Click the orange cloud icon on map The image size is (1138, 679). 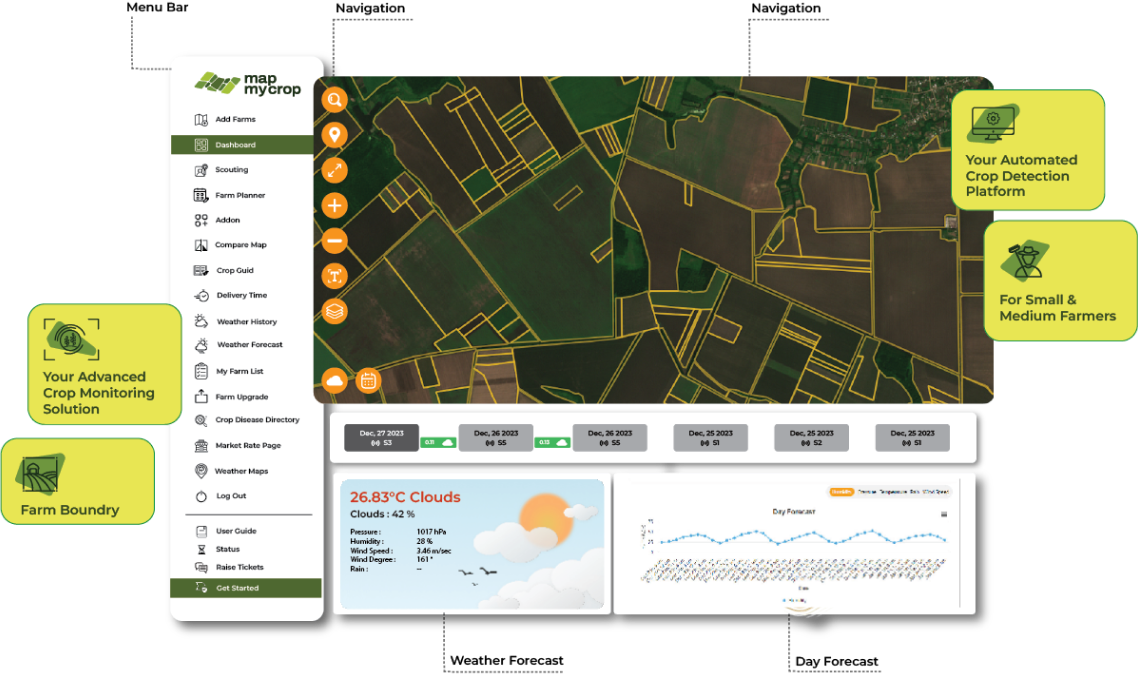coord(334,381)
